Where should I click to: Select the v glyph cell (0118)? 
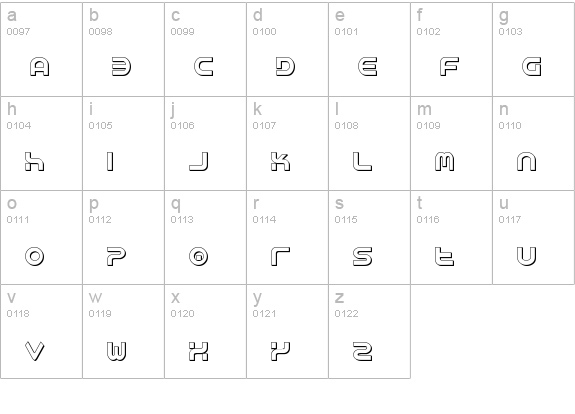point(41,331)
